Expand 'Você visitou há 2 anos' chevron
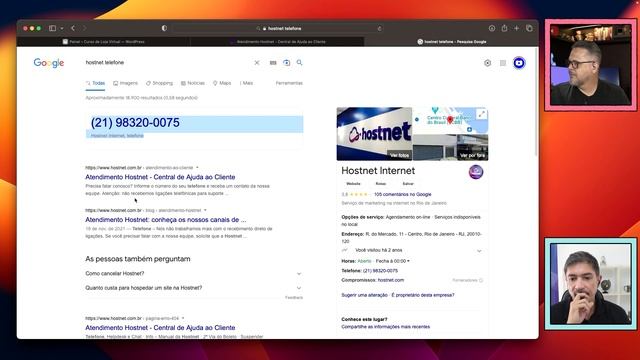Image resolution: width=640 pixels, height=360 pixels. click(x=479, y=251)
